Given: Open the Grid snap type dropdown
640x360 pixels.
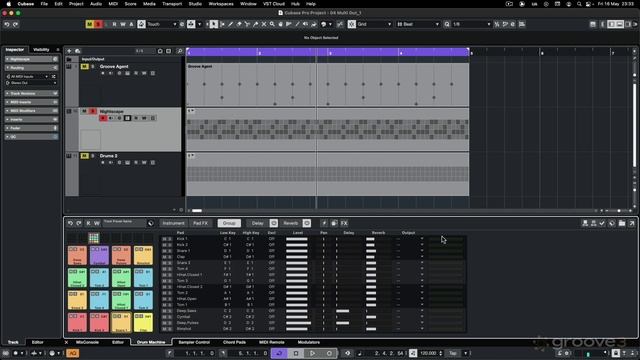Looking at the screenshot, I should click(374, 24).
